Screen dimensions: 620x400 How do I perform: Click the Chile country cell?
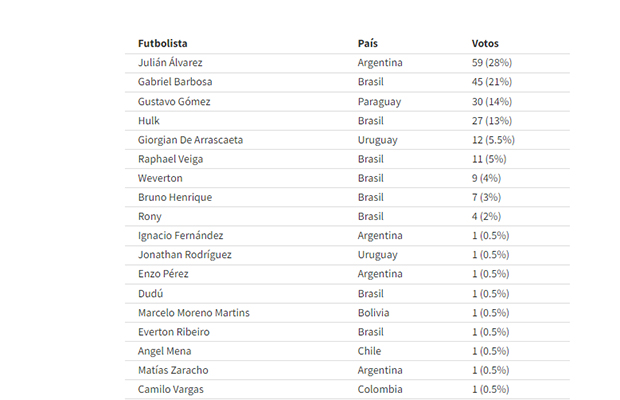pos(372,351)
